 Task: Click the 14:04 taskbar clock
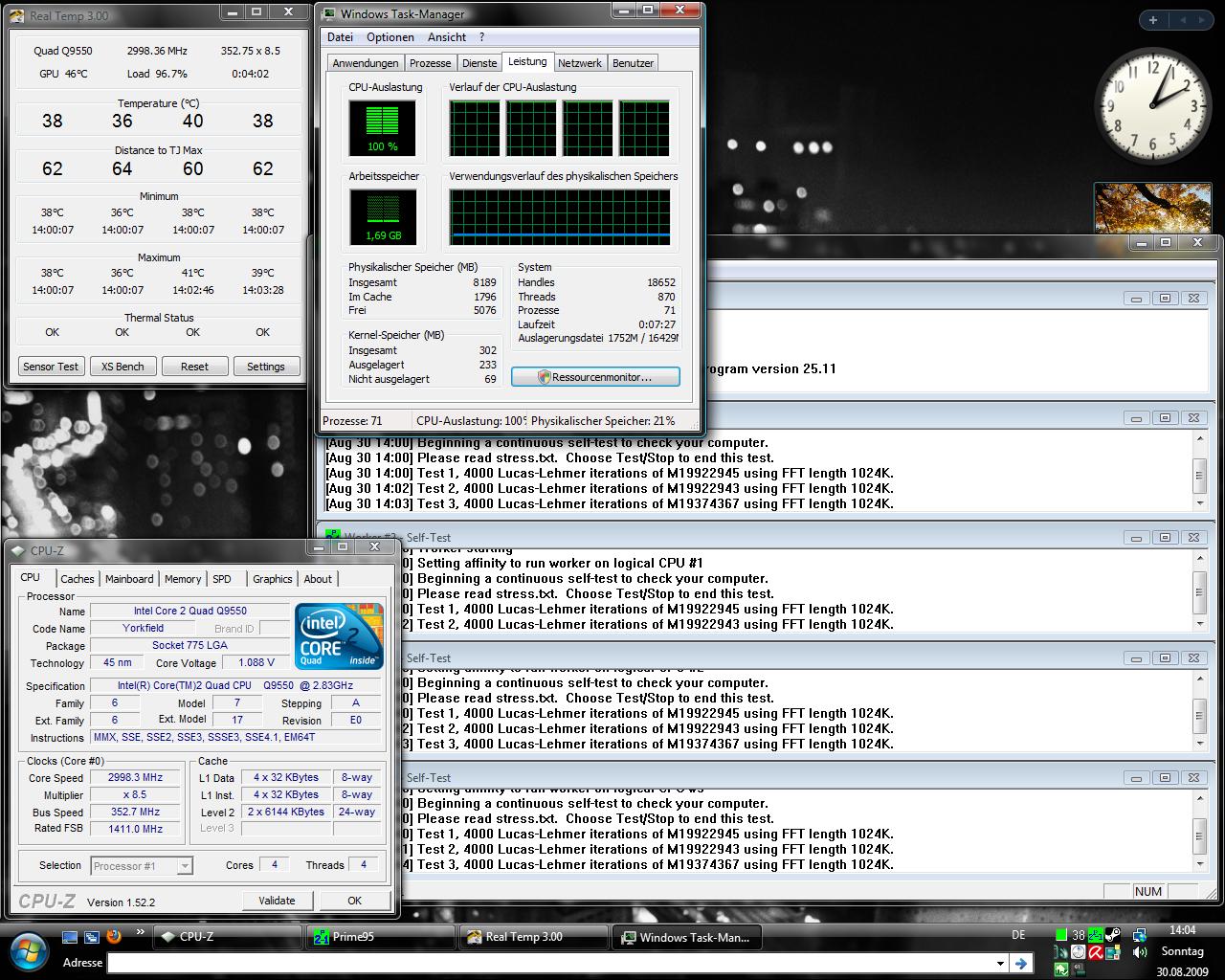[1183, 930]
